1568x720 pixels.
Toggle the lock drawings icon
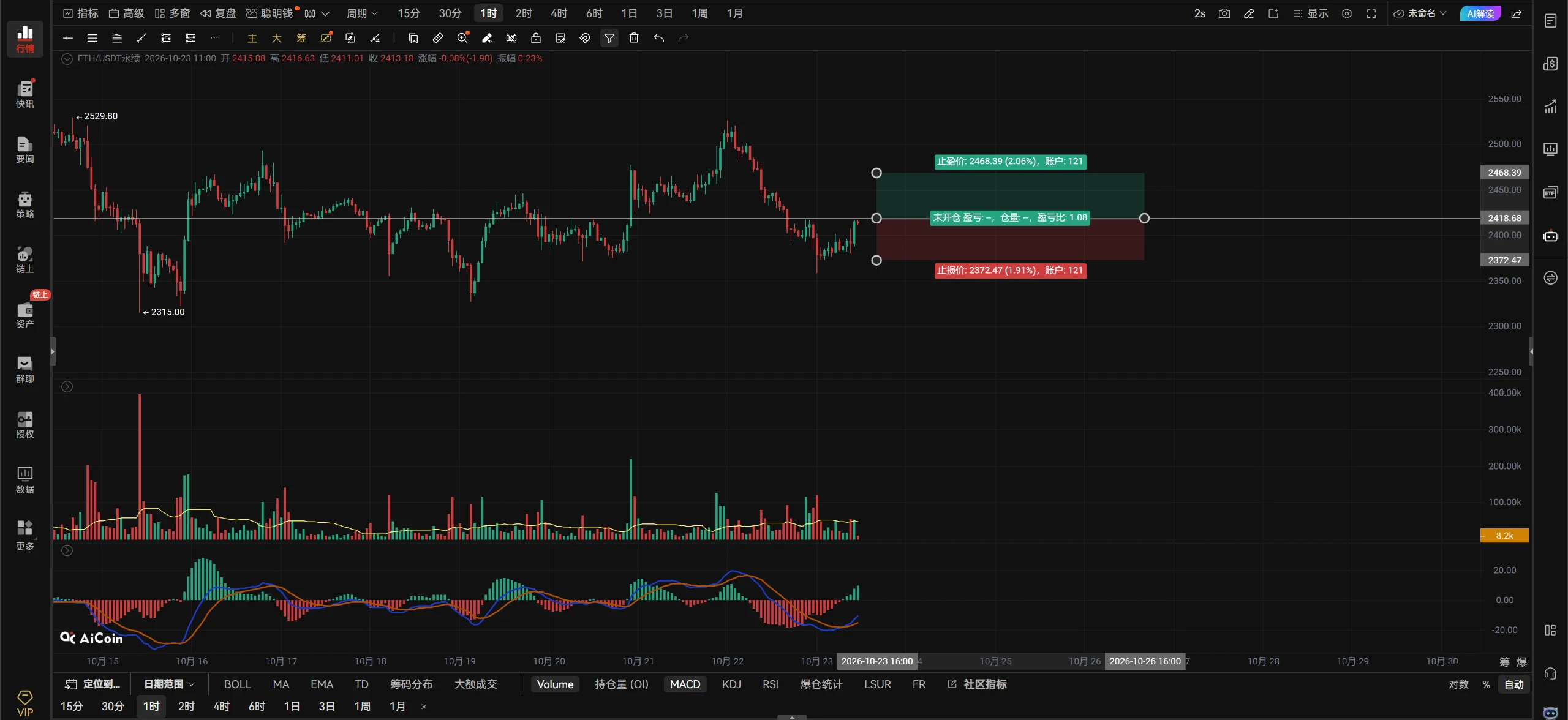(x=535, y=38)
